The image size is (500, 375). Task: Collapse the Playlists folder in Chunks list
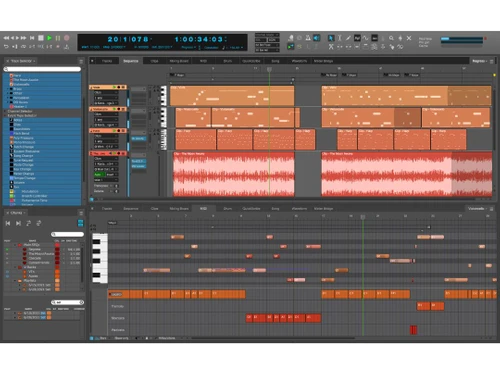coord(15,281)
